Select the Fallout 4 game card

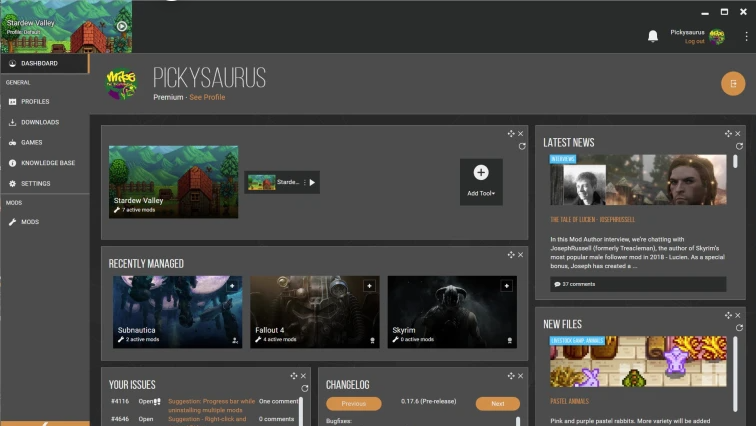pyautogui.click(x=315, y=312)
